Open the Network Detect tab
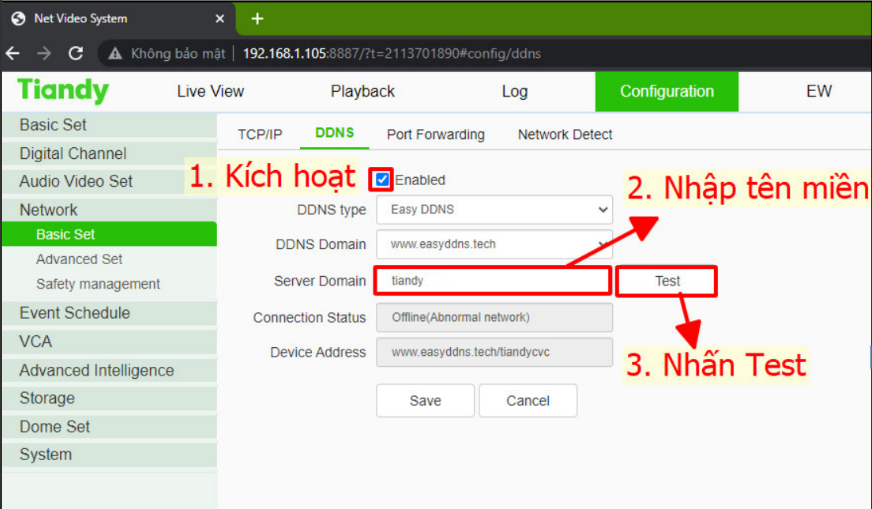The image size is (872, 509). [x=565, y=135]
